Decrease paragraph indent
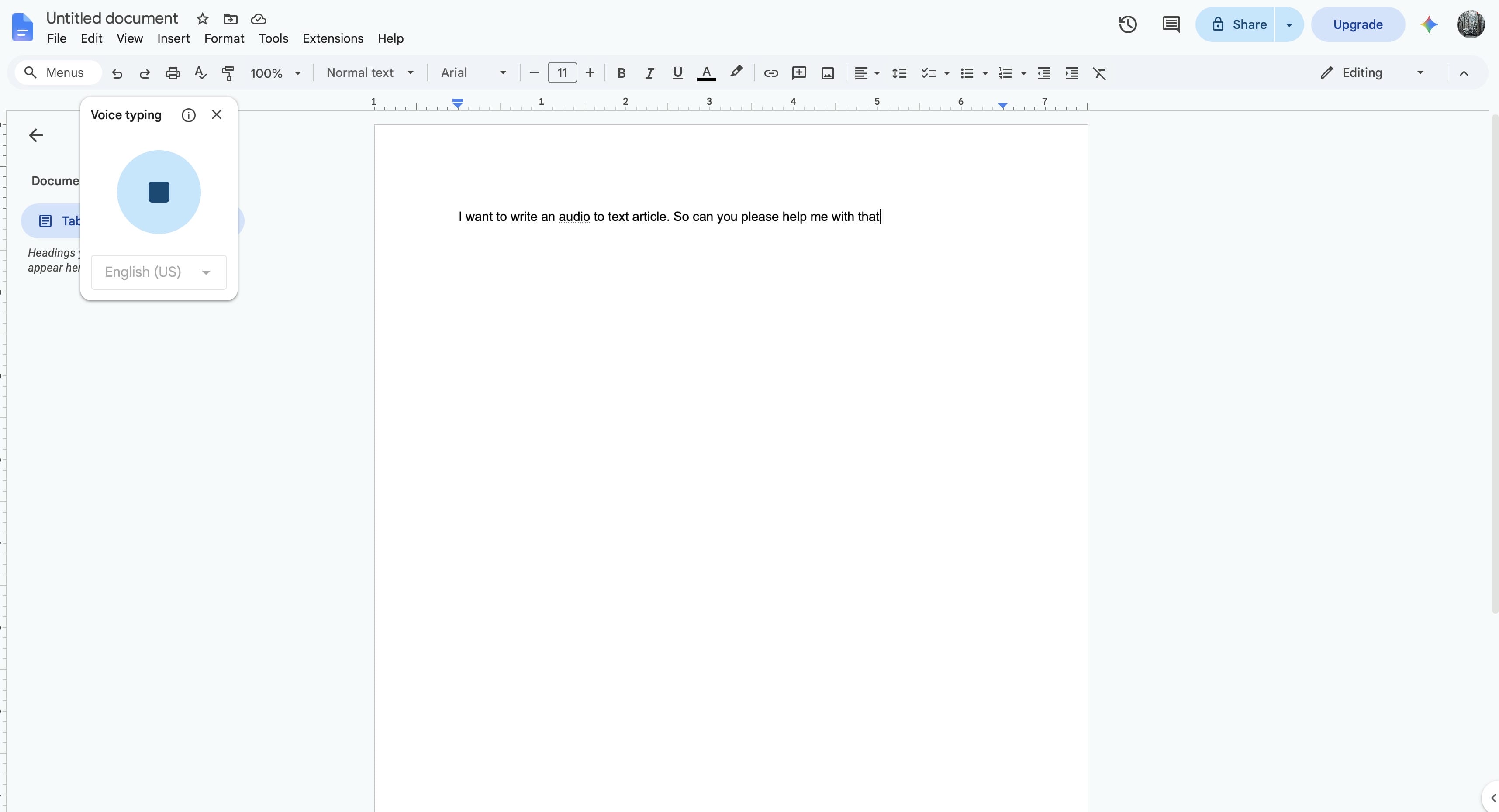The height and width of the screenshot is (812, 1499). [1044, 73]
